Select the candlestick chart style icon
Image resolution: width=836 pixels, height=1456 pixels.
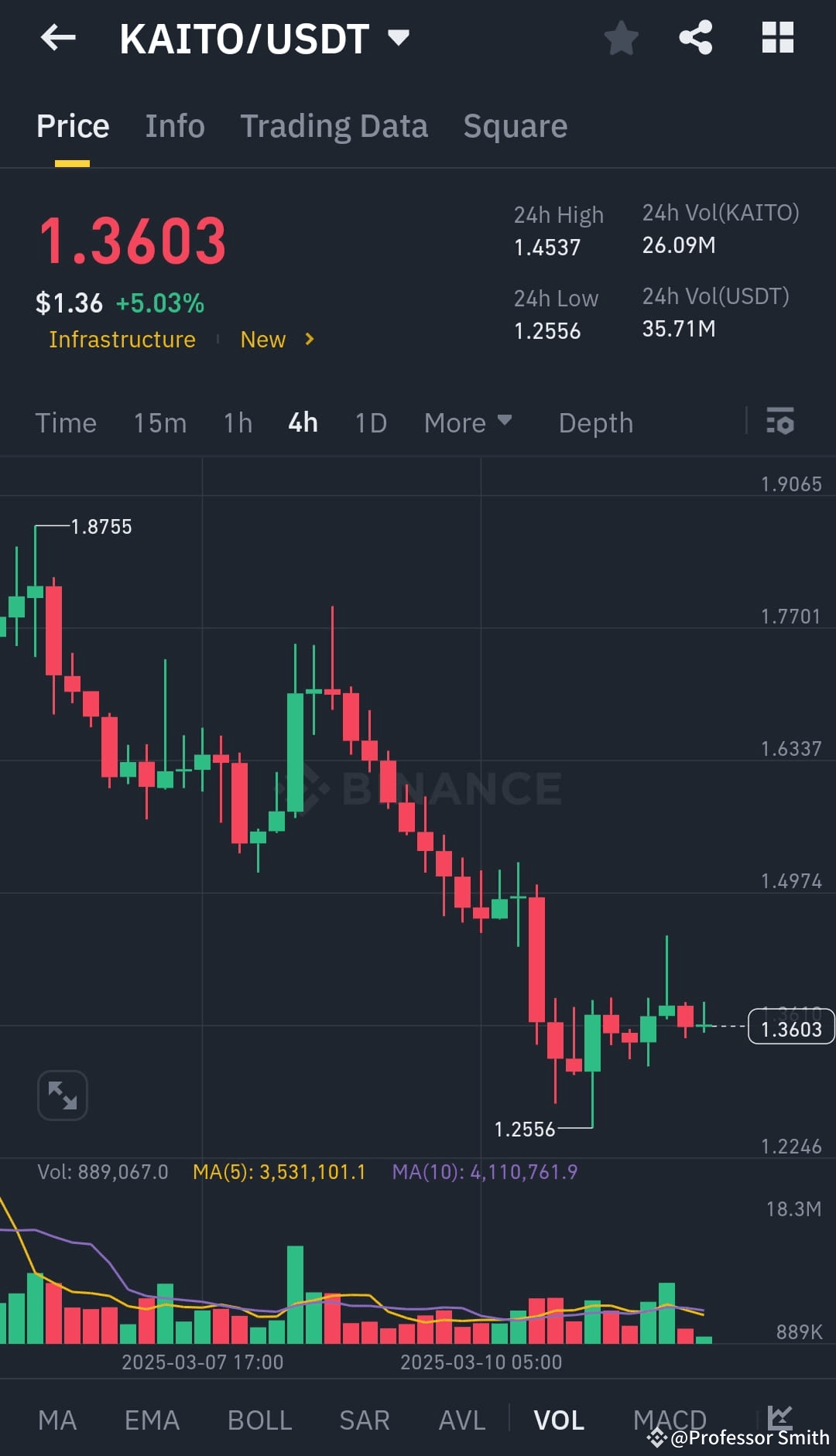779,1418
